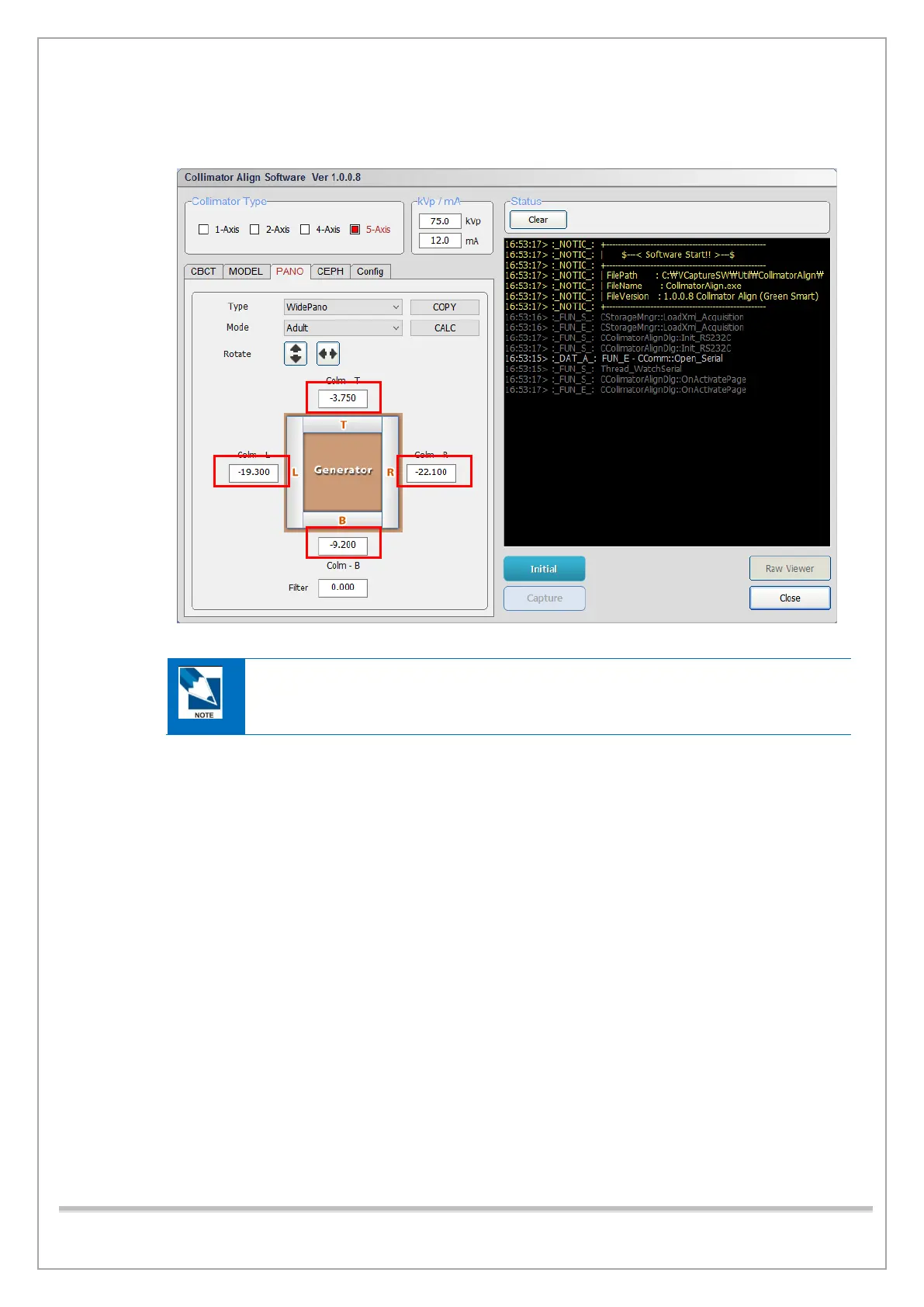Screen dimensions: 924x1307
Task: Open the Mode dropdown showing Adult
Action: [x=343, y=328]
